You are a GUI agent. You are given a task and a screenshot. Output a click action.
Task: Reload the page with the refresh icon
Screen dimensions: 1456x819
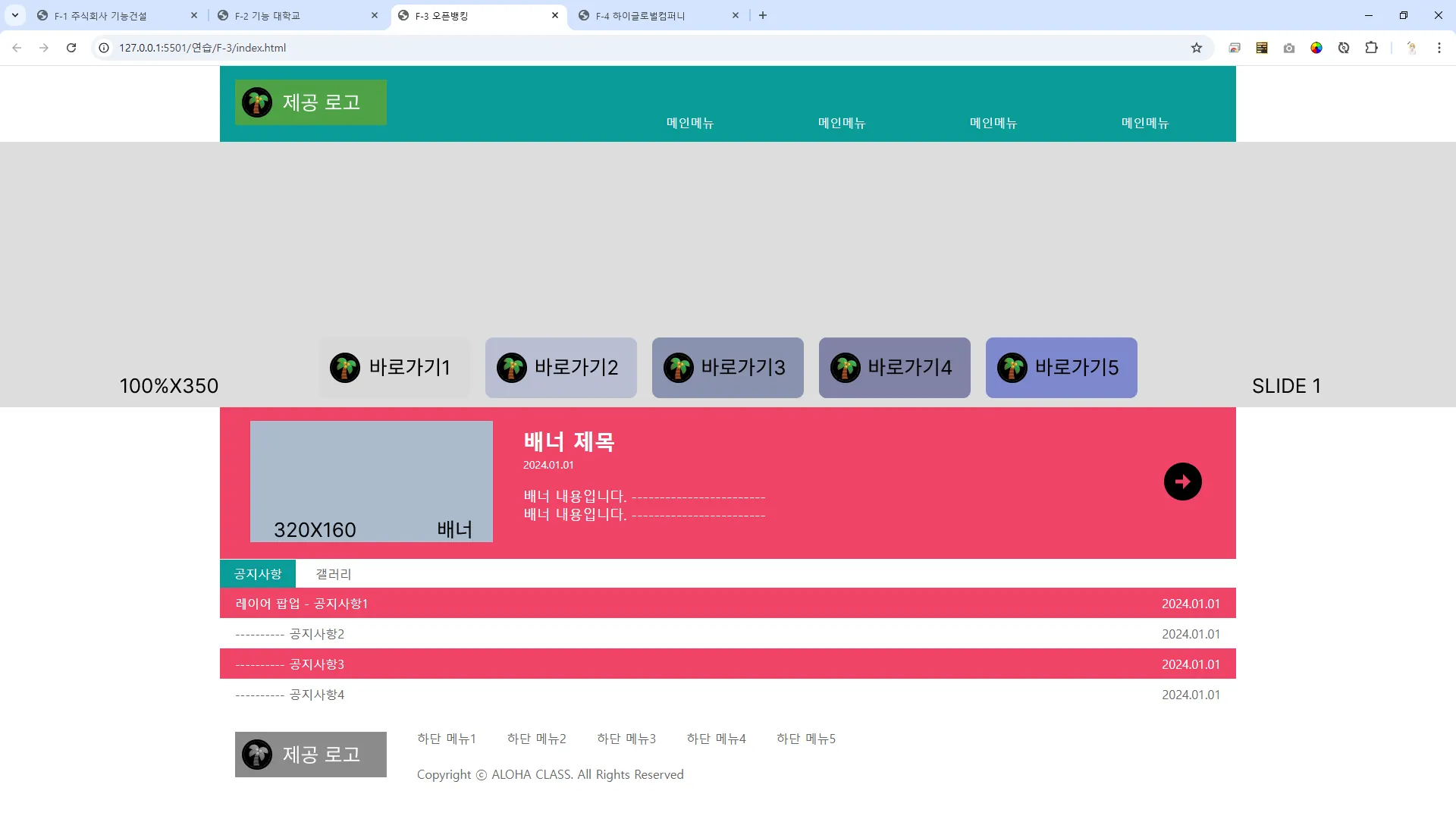(71, 48)
